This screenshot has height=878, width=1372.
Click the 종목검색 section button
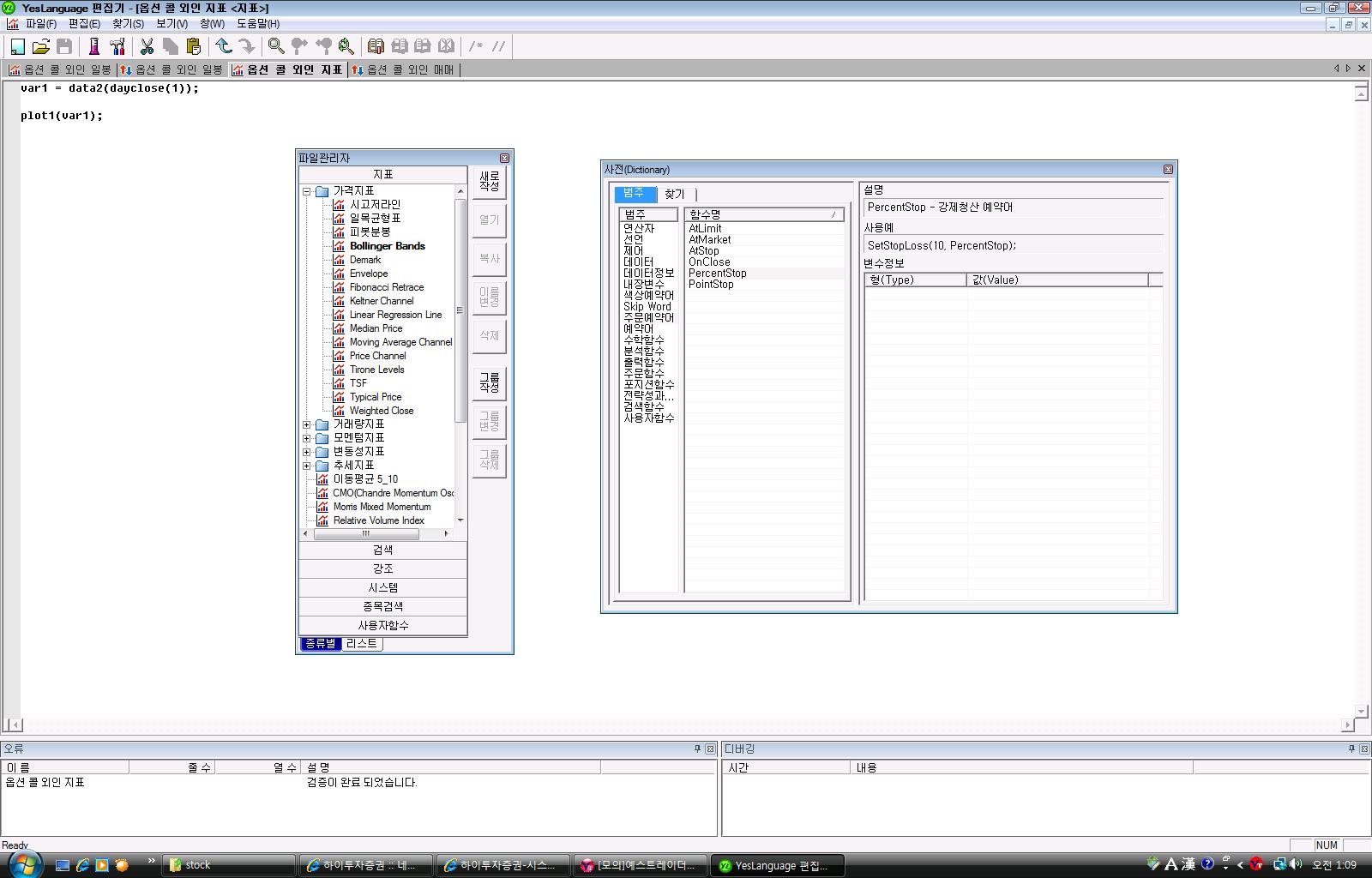(382, 606)
